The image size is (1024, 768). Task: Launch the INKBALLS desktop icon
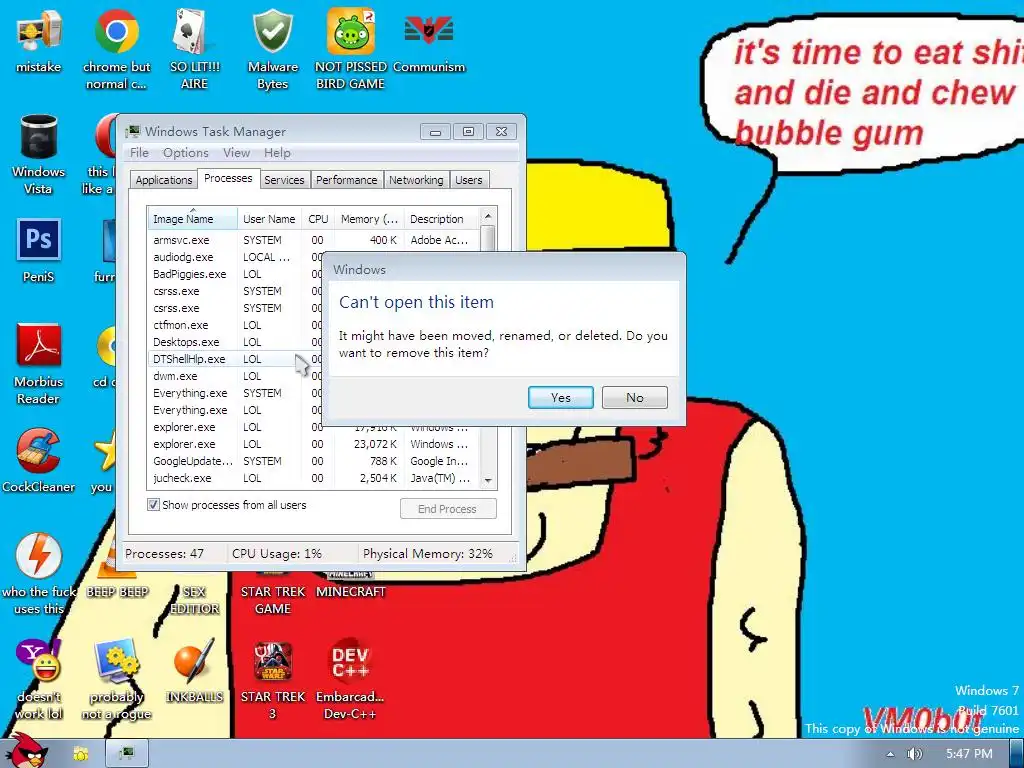pyautogui.click(x=194, y=671)
